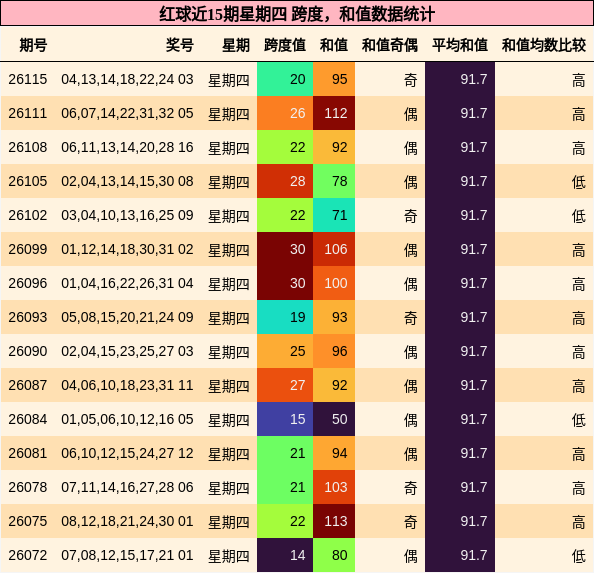Click span value 19 in row 26093

pyautogui.click(x=285, y=317)
